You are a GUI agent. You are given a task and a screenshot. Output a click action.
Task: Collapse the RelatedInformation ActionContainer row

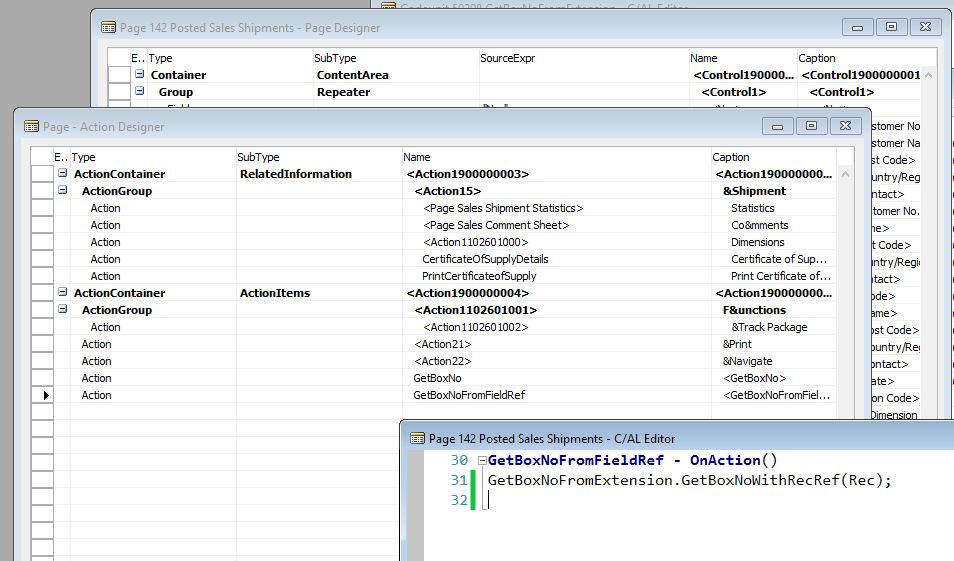point(63,174)
